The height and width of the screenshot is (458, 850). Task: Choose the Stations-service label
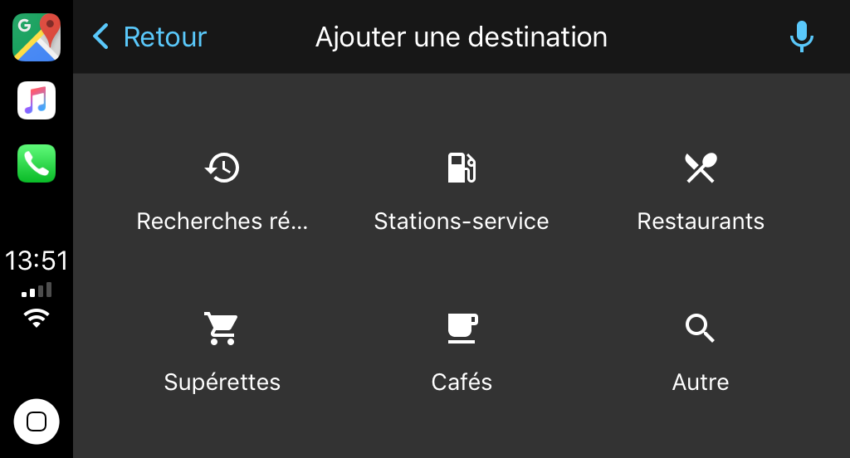[461, 221]
